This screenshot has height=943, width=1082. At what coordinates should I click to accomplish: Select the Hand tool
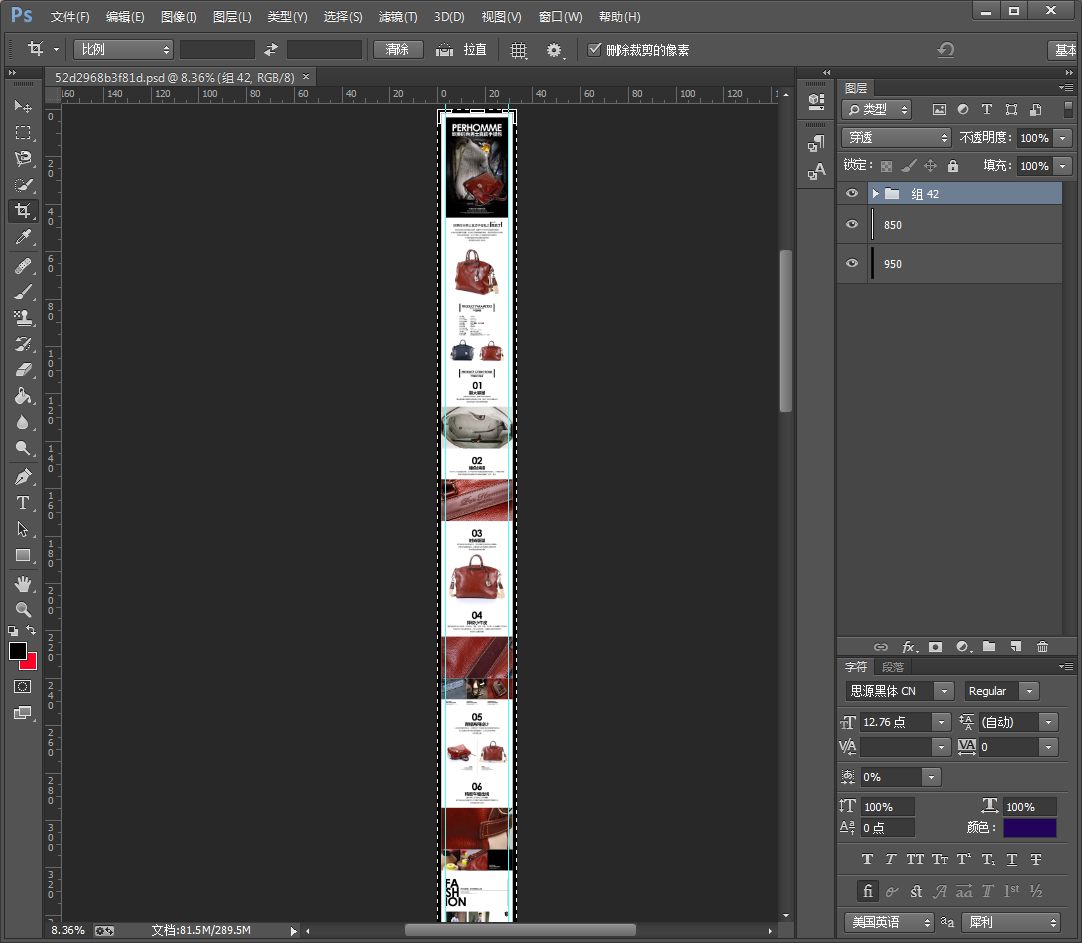22,583
